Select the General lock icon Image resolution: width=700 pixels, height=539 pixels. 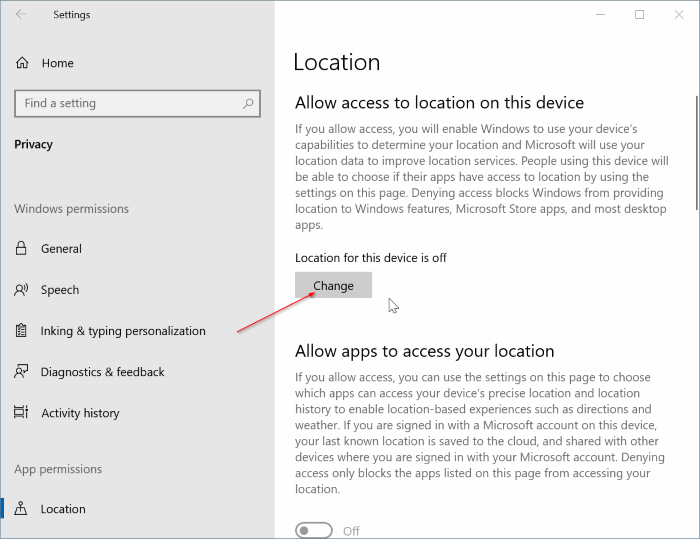(21, 248)
